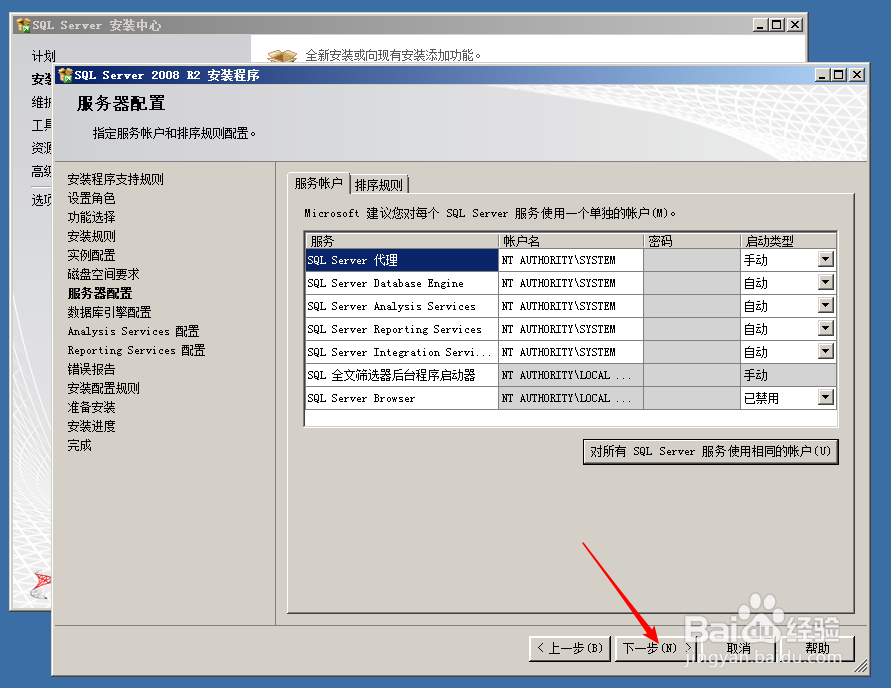
Task: Click 帮助 button
Action: (818, 648)
